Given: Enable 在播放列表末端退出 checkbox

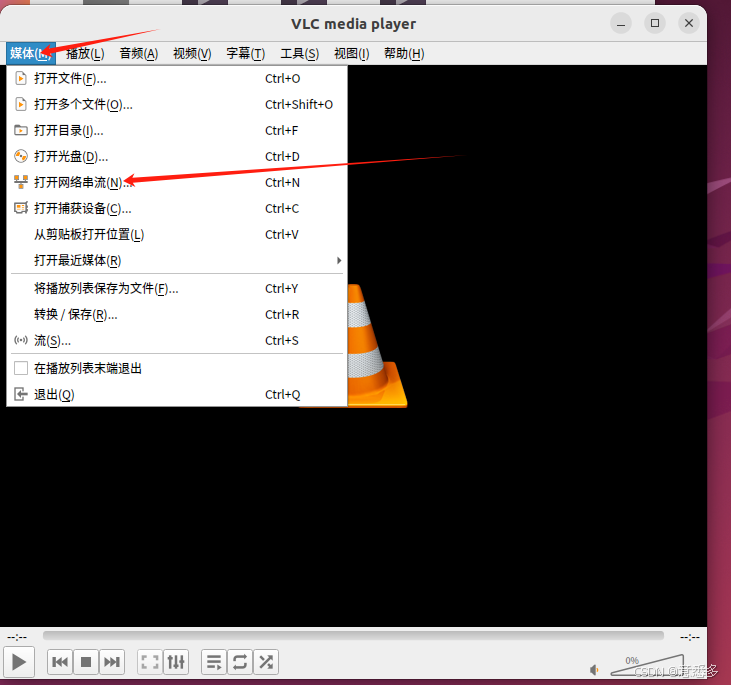Looking at the screenshot, I should pyautogui.click(x=21, y=368).
